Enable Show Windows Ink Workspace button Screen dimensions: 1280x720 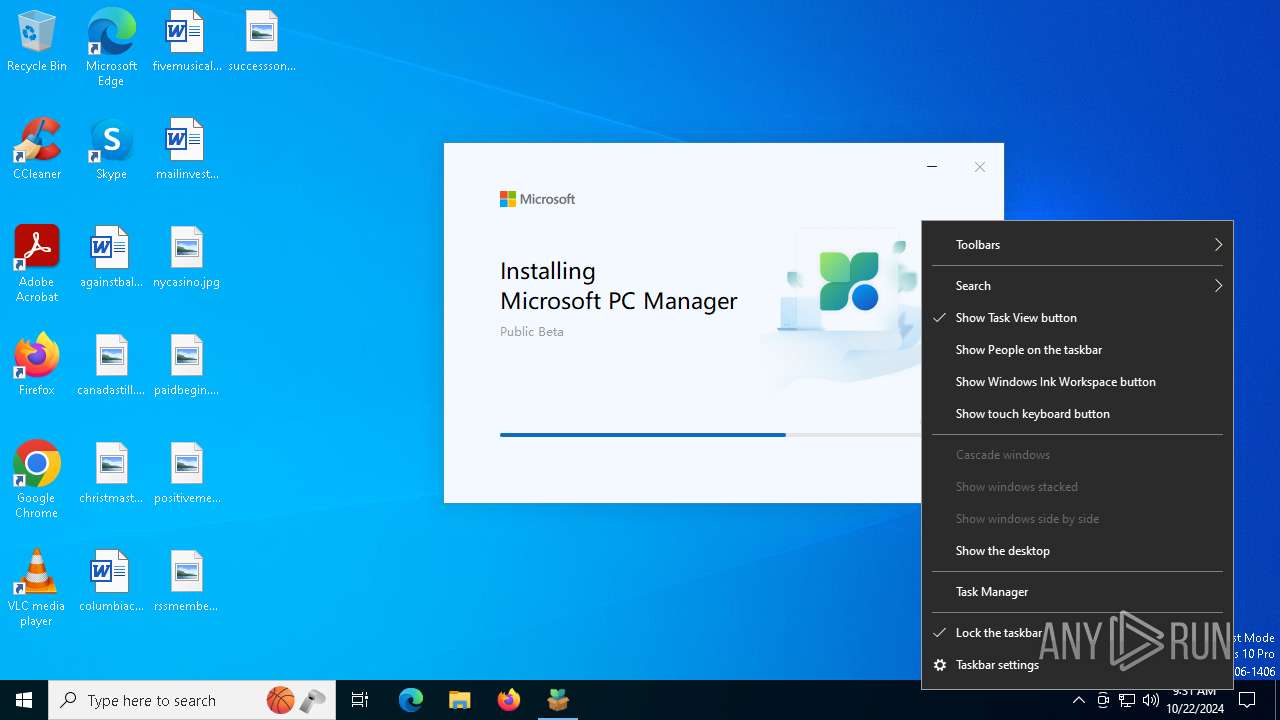coord(1077,382)
